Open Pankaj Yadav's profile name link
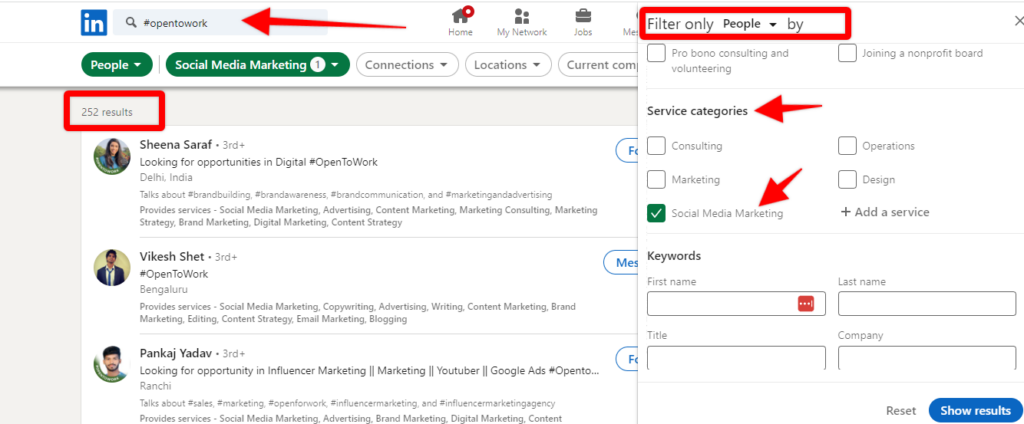The width and height of the screenshot is (1024, 424). (176, 353)
